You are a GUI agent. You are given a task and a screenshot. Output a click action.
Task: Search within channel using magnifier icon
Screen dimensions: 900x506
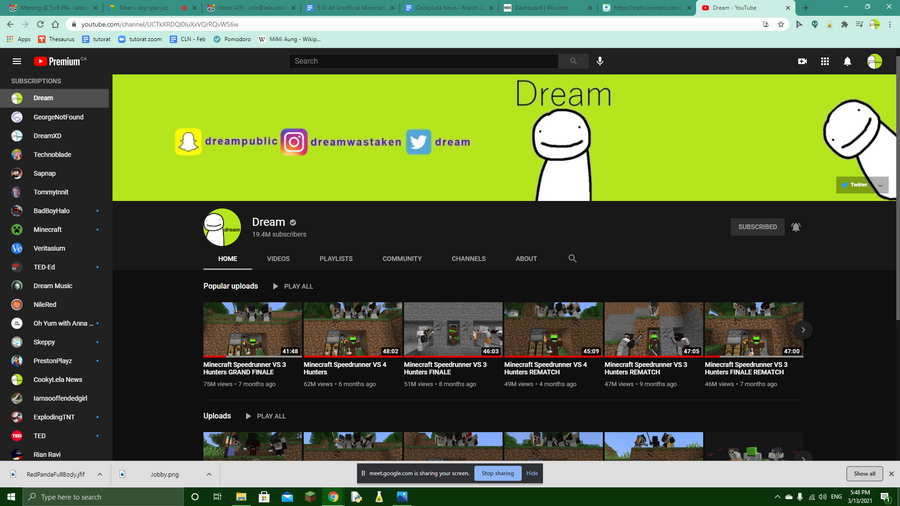[572, 259]
